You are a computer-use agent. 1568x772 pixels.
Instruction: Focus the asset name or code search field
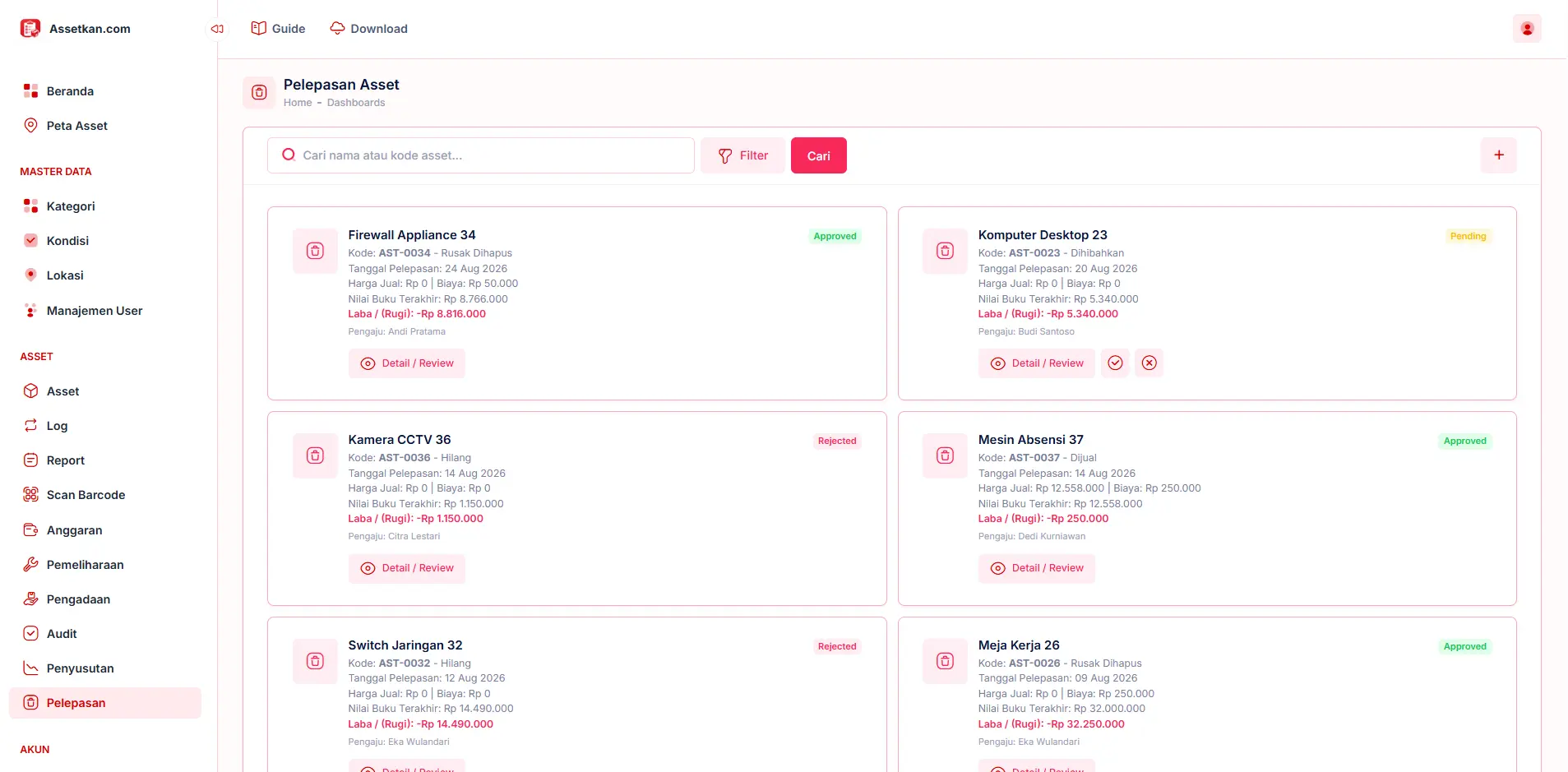[481, 155]
